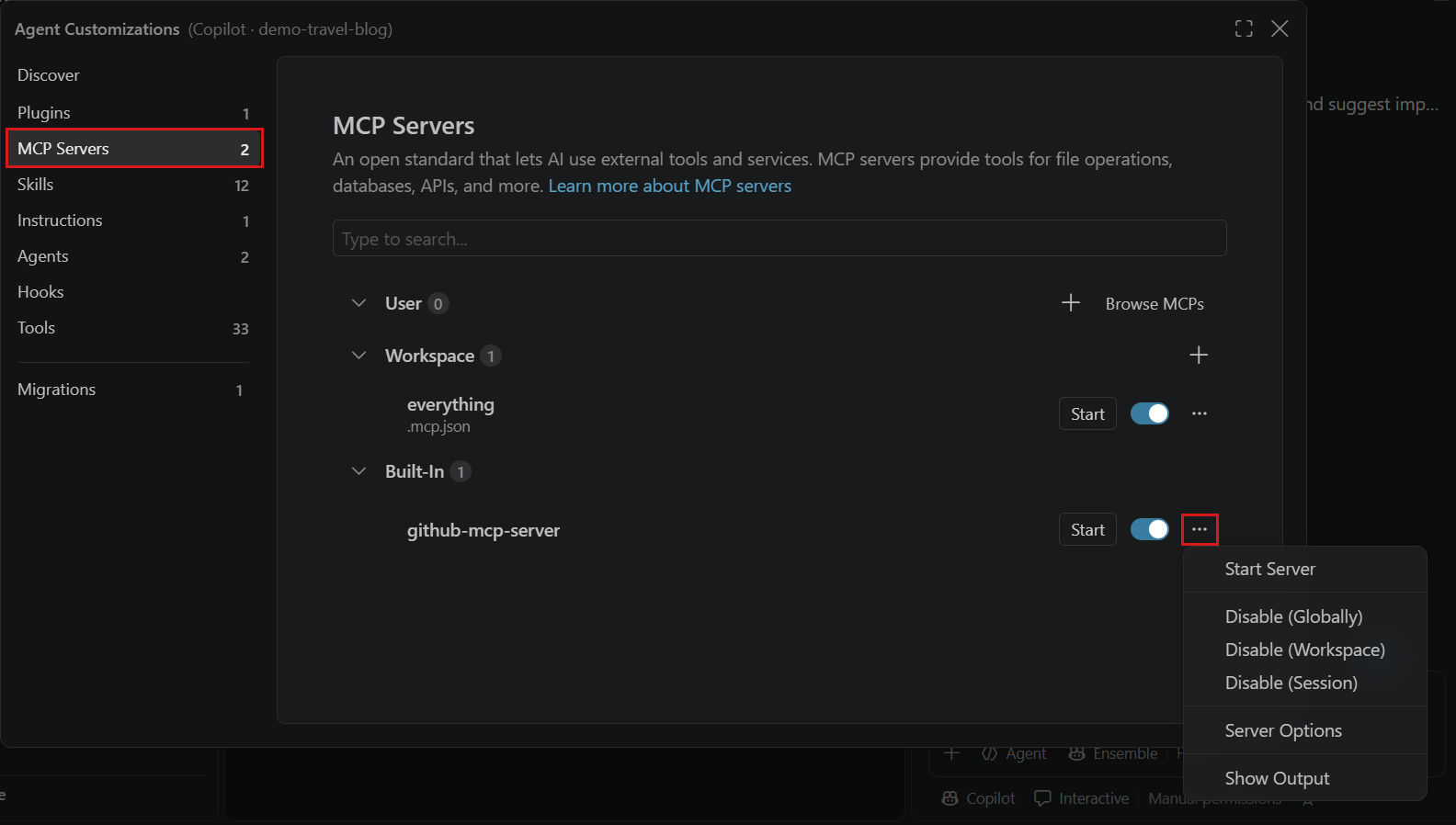Select Interactive in the background chat panel
The width and height of the screenshot is (1456, 825).
(x=1082, y=798)
